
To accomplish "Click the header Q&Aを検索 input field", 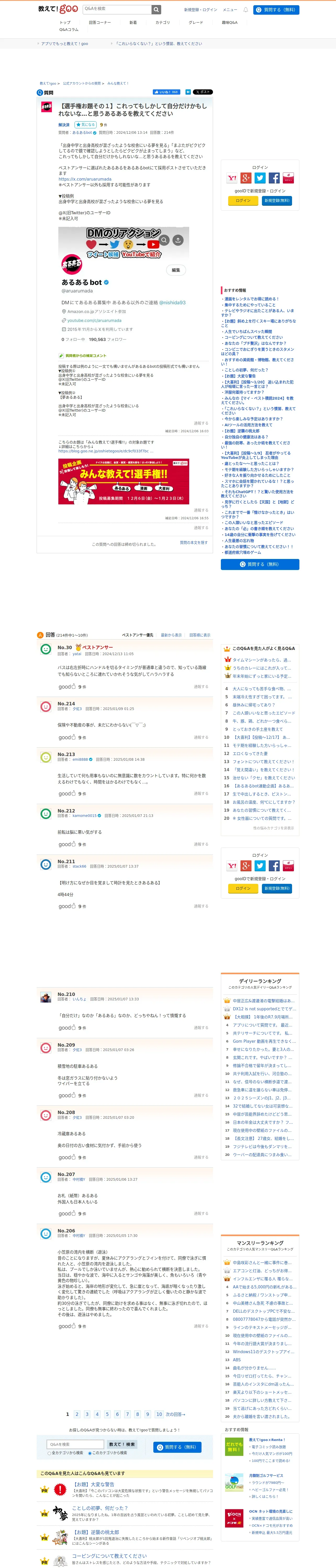I will click(116, 9).
